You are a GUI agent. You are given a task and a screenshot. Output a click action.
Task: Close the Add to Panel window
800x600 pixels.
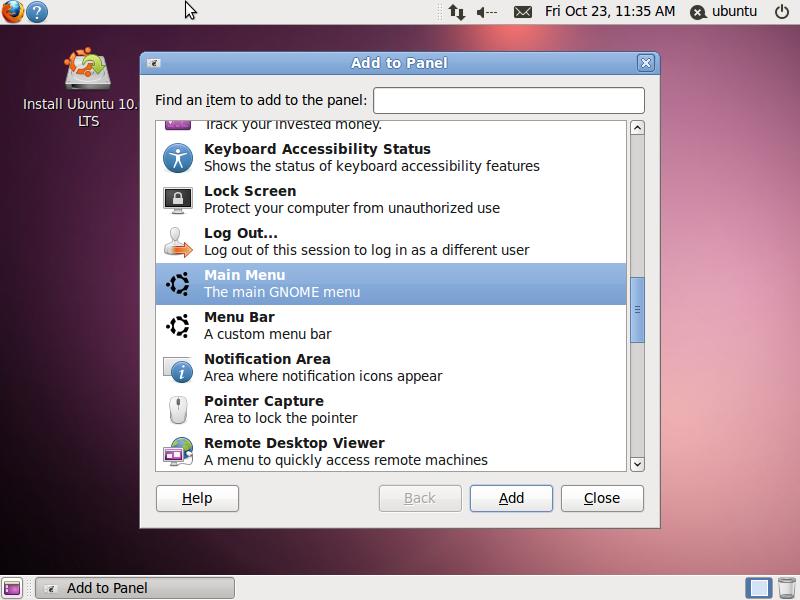pos(645,63)
